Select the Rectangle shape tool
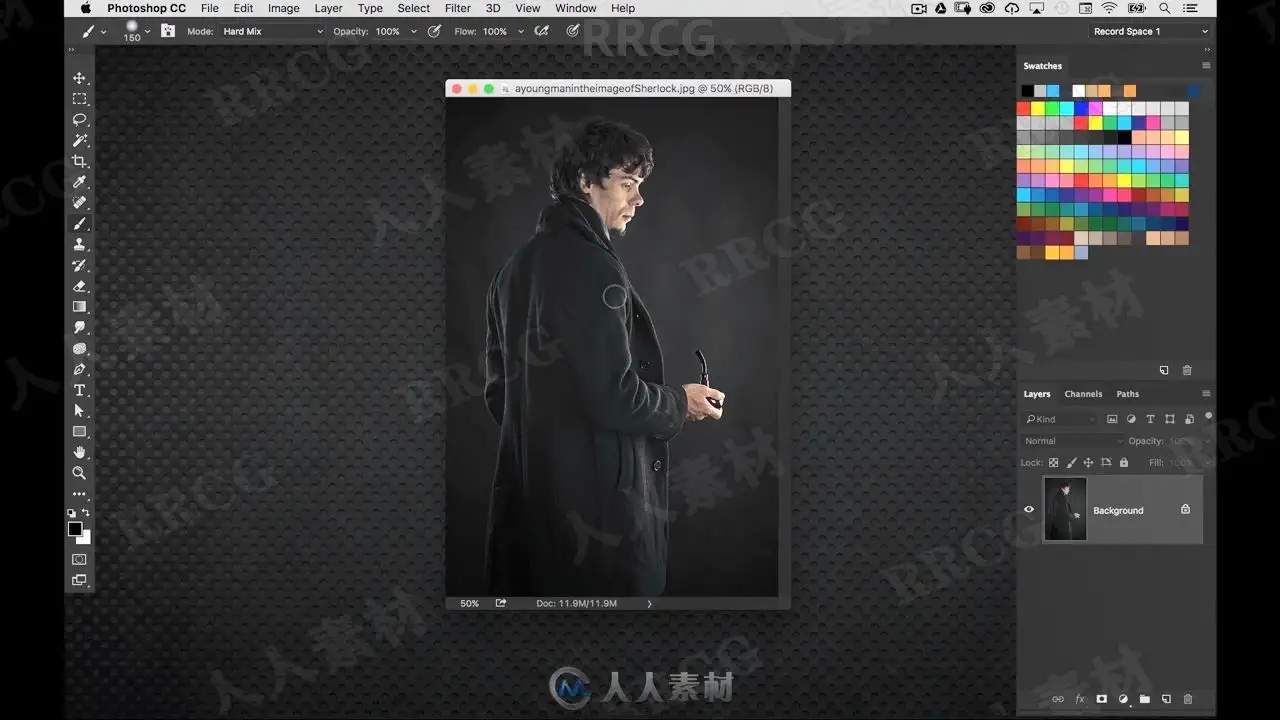This screenshot has height=720, width=1280. pyautogui.click(x=80, y=432)
